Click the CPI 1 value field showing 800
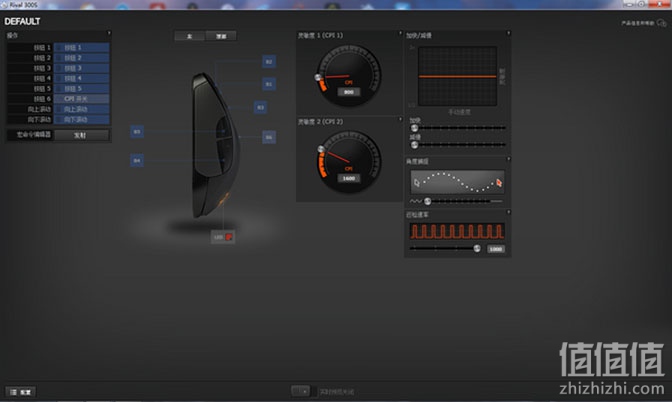This screenshot has width=672, height=402. (348, 92)
